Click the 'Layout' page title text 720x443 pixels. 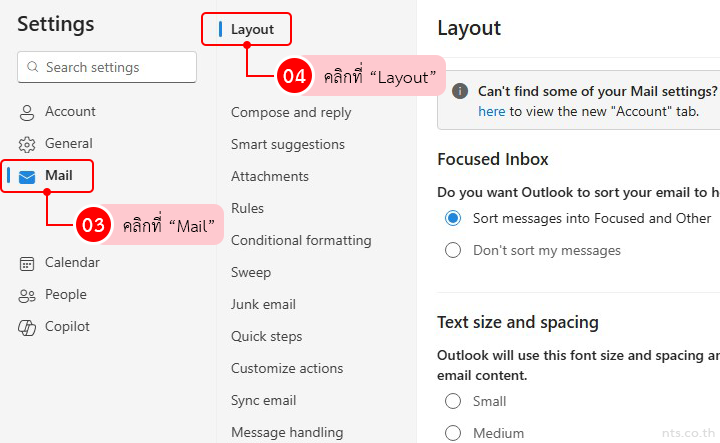pos(469,28)
